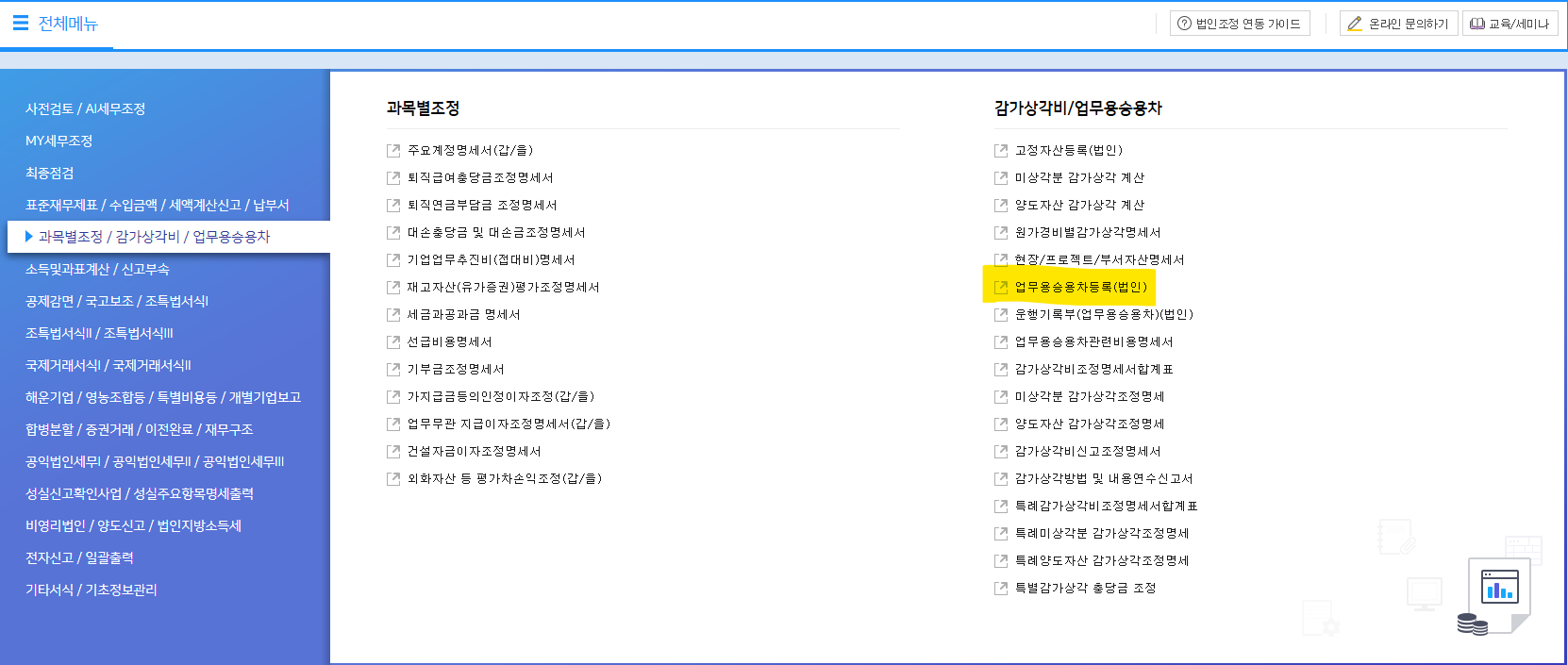Click open-link icon beside 기업업무추진비(접대비)명세서
Screen dimensions: 1568x665
(393, 259)
